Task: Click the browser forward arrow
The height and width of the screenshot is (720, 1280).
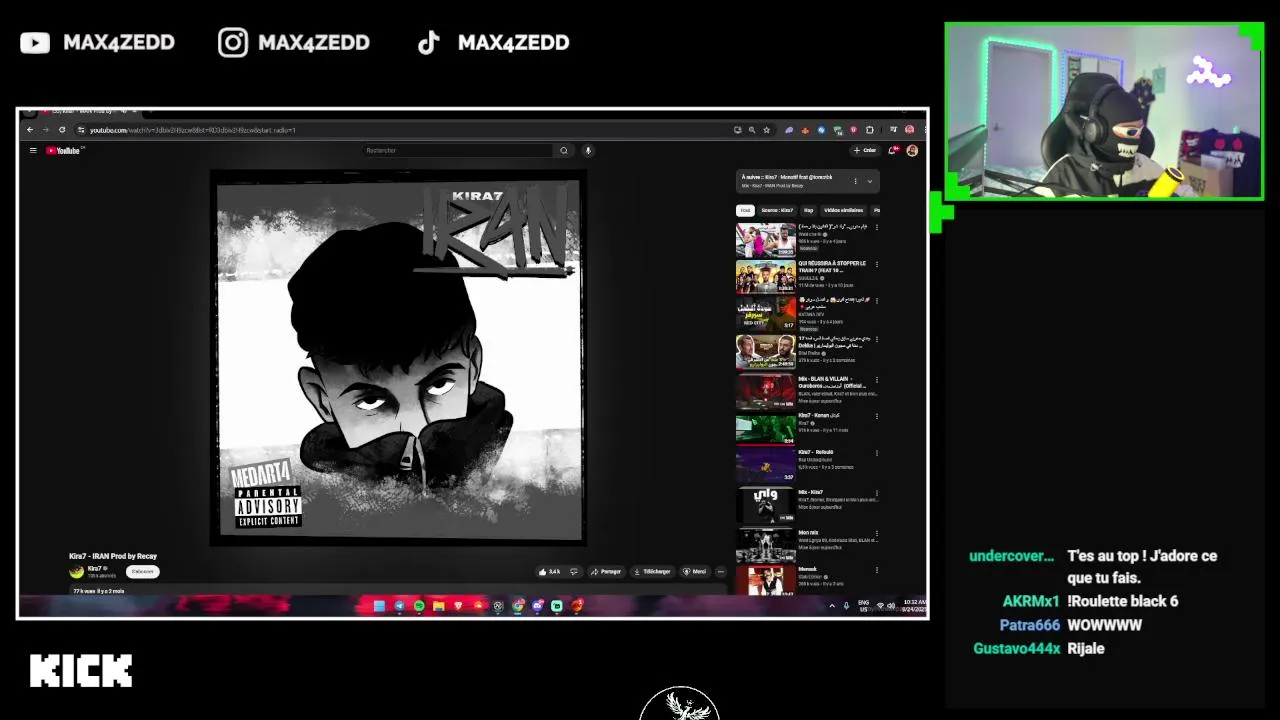Action: click(45, 130)
